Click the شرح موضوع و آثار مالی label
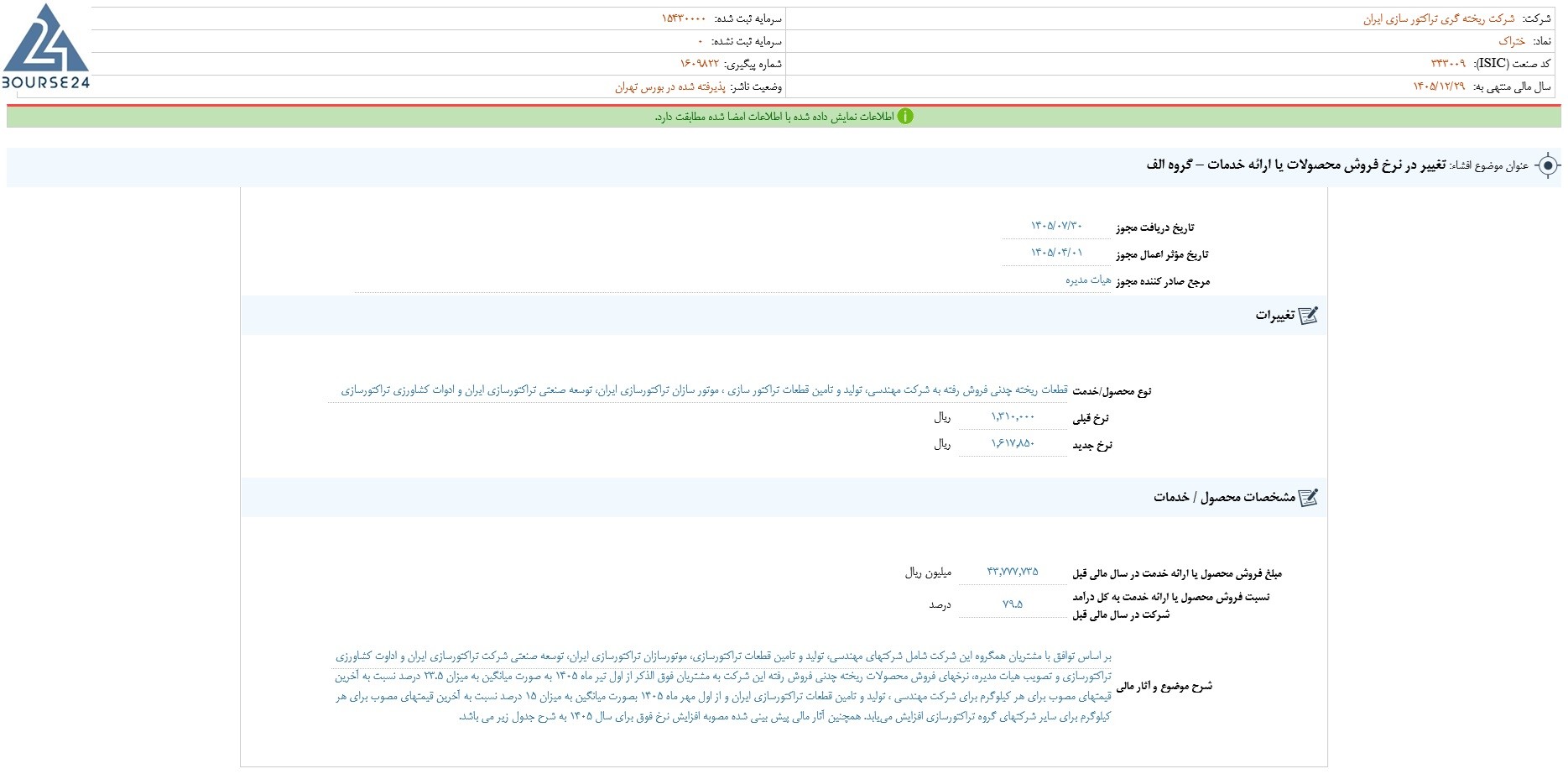 pyautogui.click(x=1164, y=687)
